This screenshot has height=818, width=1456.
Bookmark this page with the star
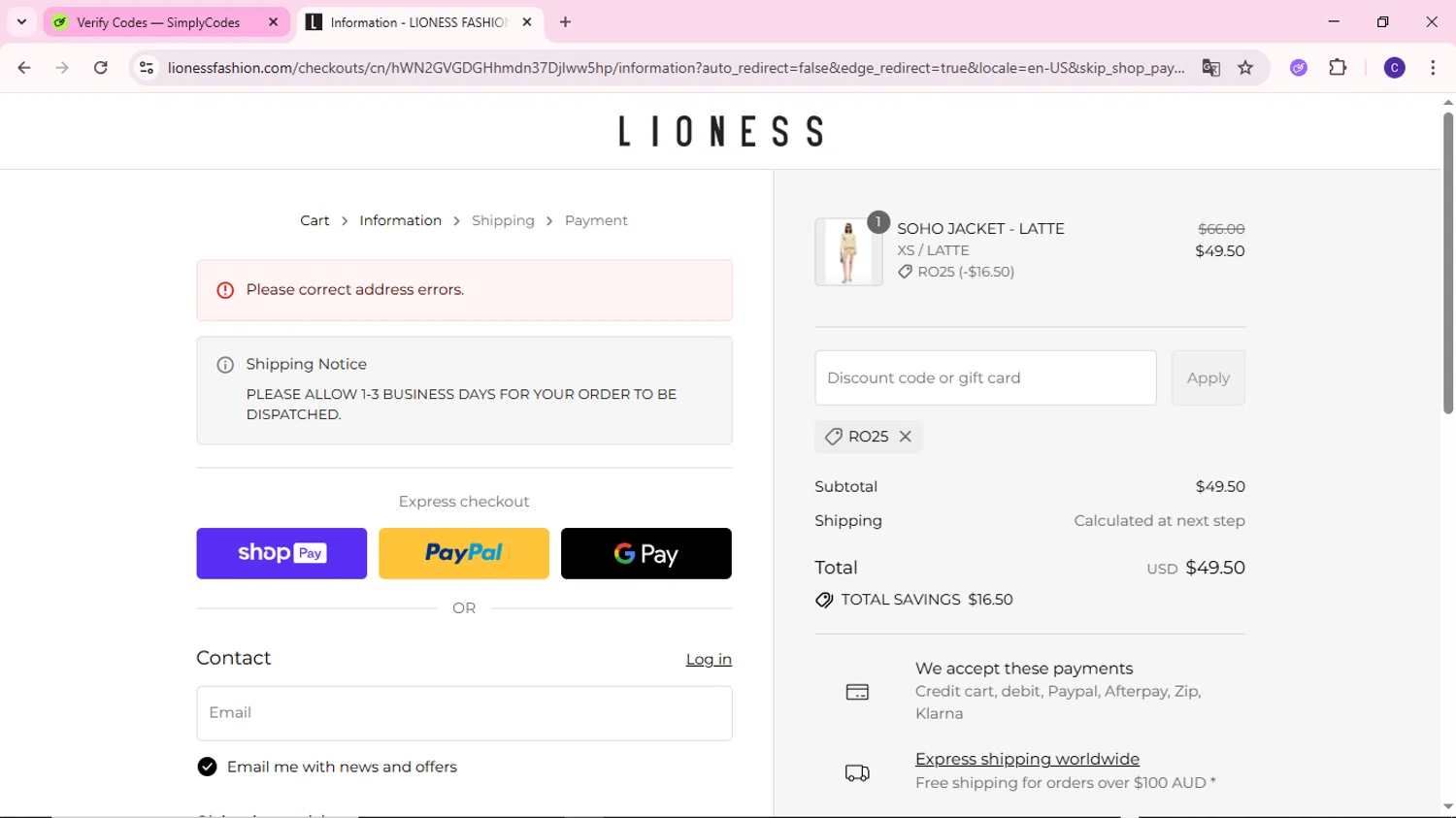point(1245,68)
